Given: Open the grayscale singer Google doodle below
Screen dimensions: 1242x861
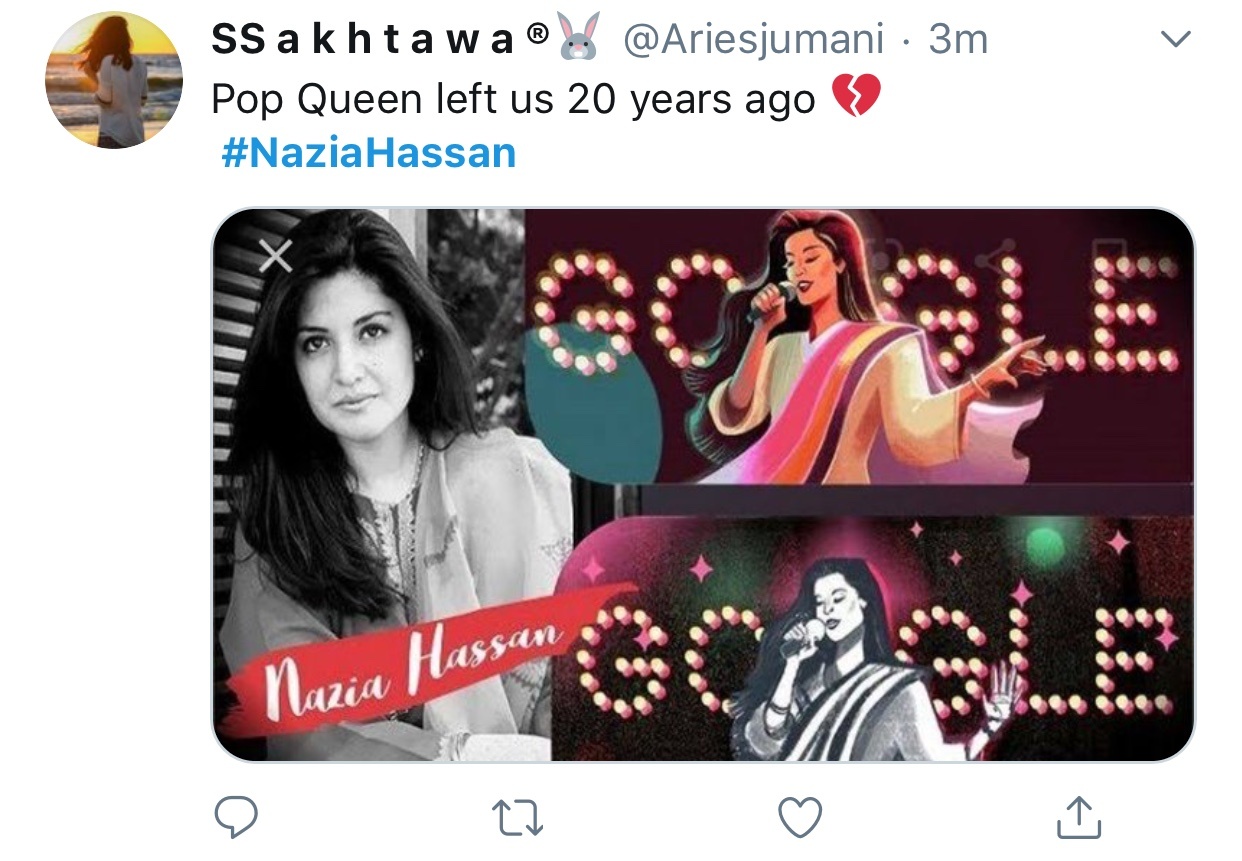Looking at the screenshot, I should [x=873, y=638].
